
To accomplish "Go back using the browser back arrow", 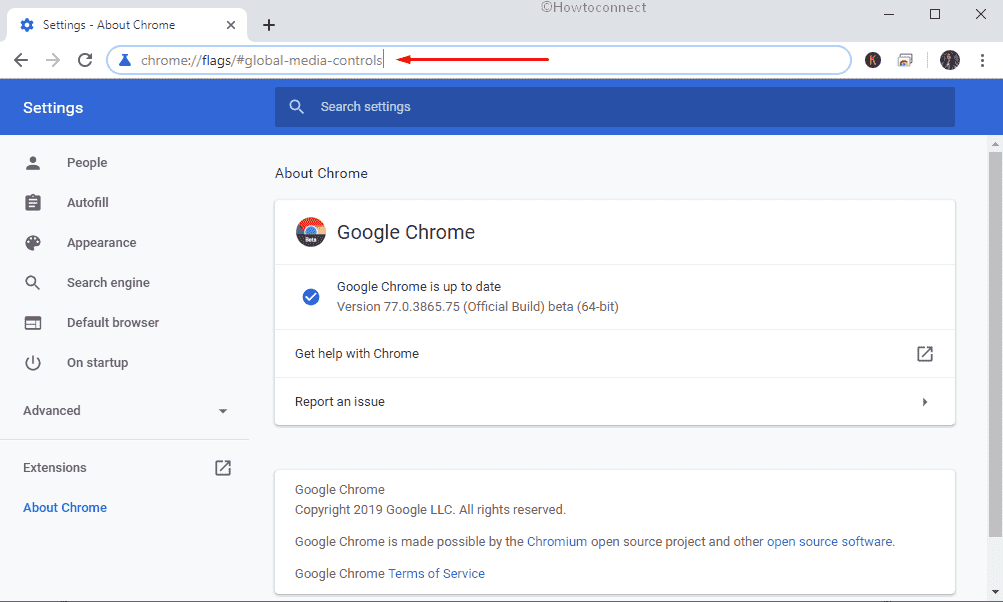I will pyautogui.click(x=21, y=60).
